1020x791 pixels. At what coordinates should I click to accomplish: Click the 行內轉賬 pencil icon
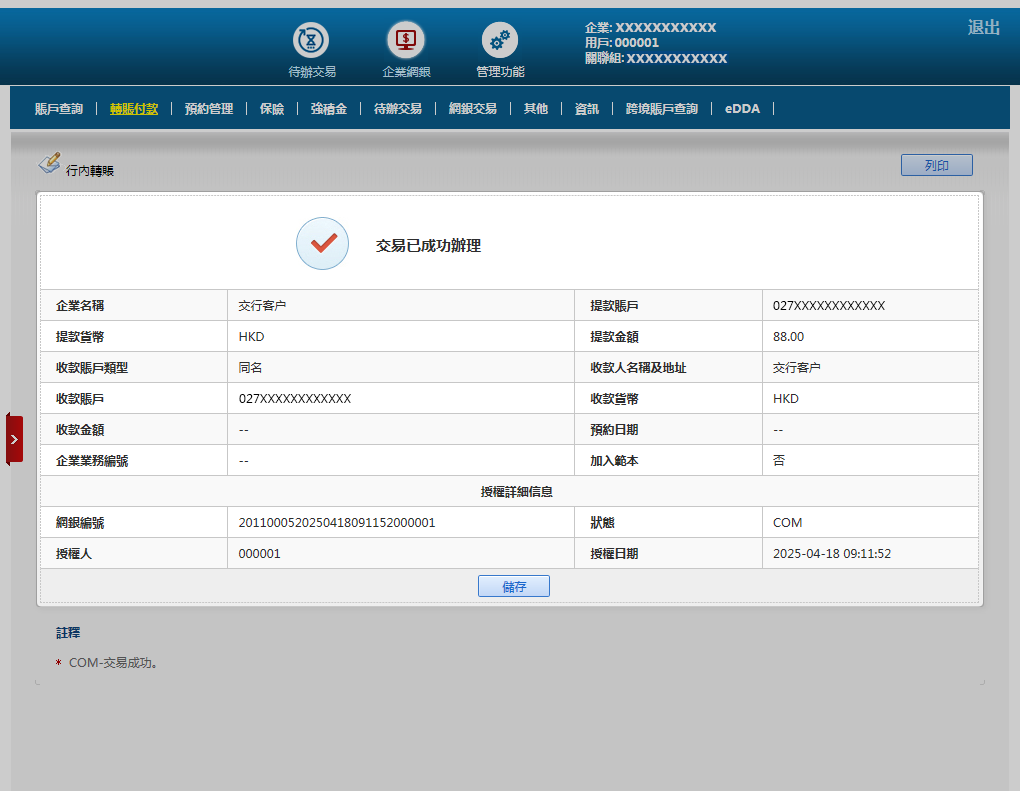coord(49,163)
